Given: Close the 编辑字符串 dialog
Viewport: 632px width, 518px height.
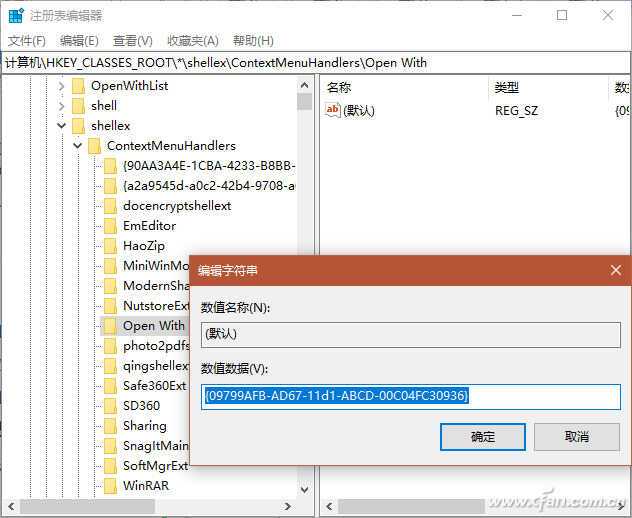Looking at the screenshot, I should tap(616, 270).
